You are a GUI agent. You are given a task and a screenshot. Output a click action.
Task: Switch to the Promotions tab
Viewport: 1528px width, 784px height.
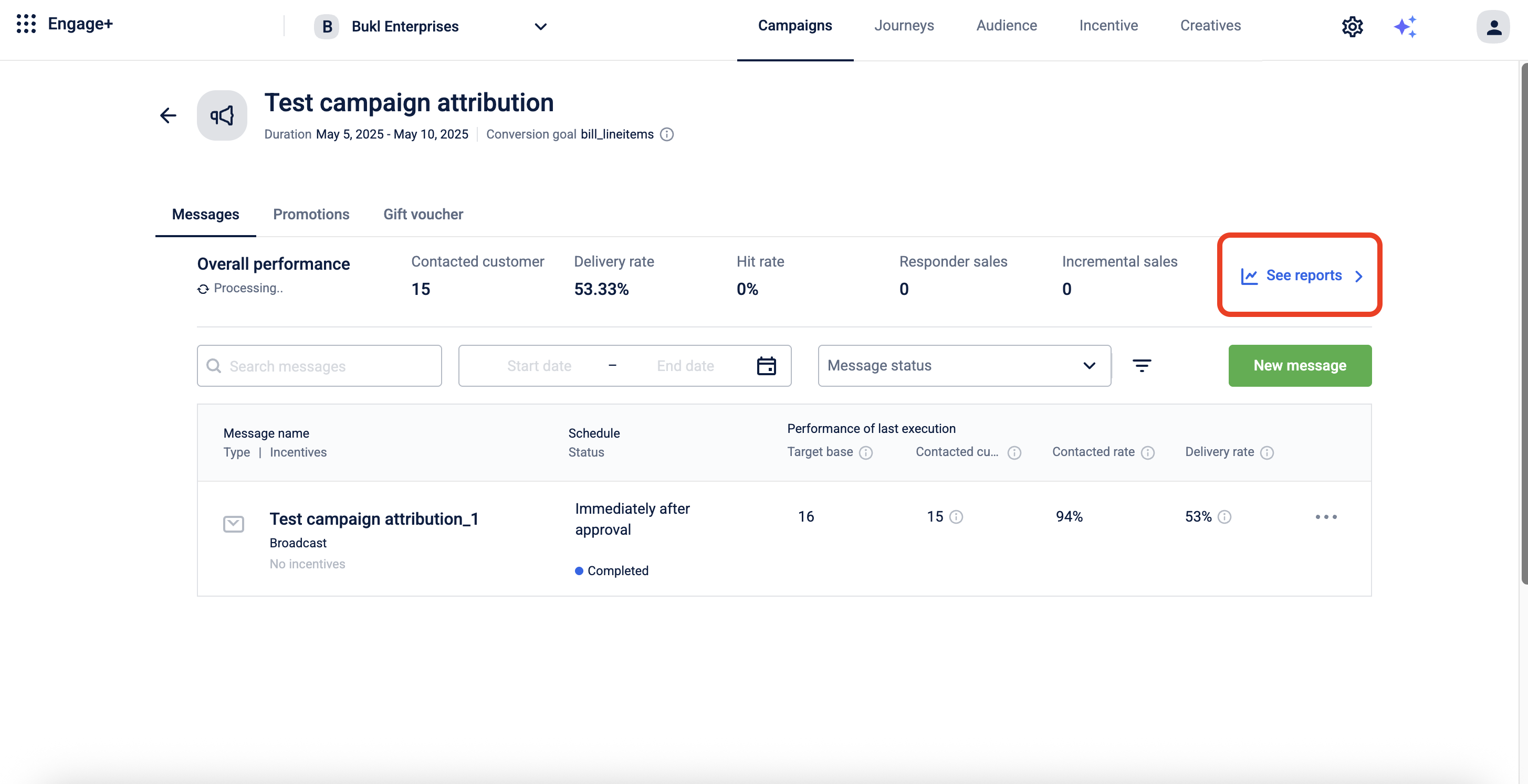[x=311, y=215]
